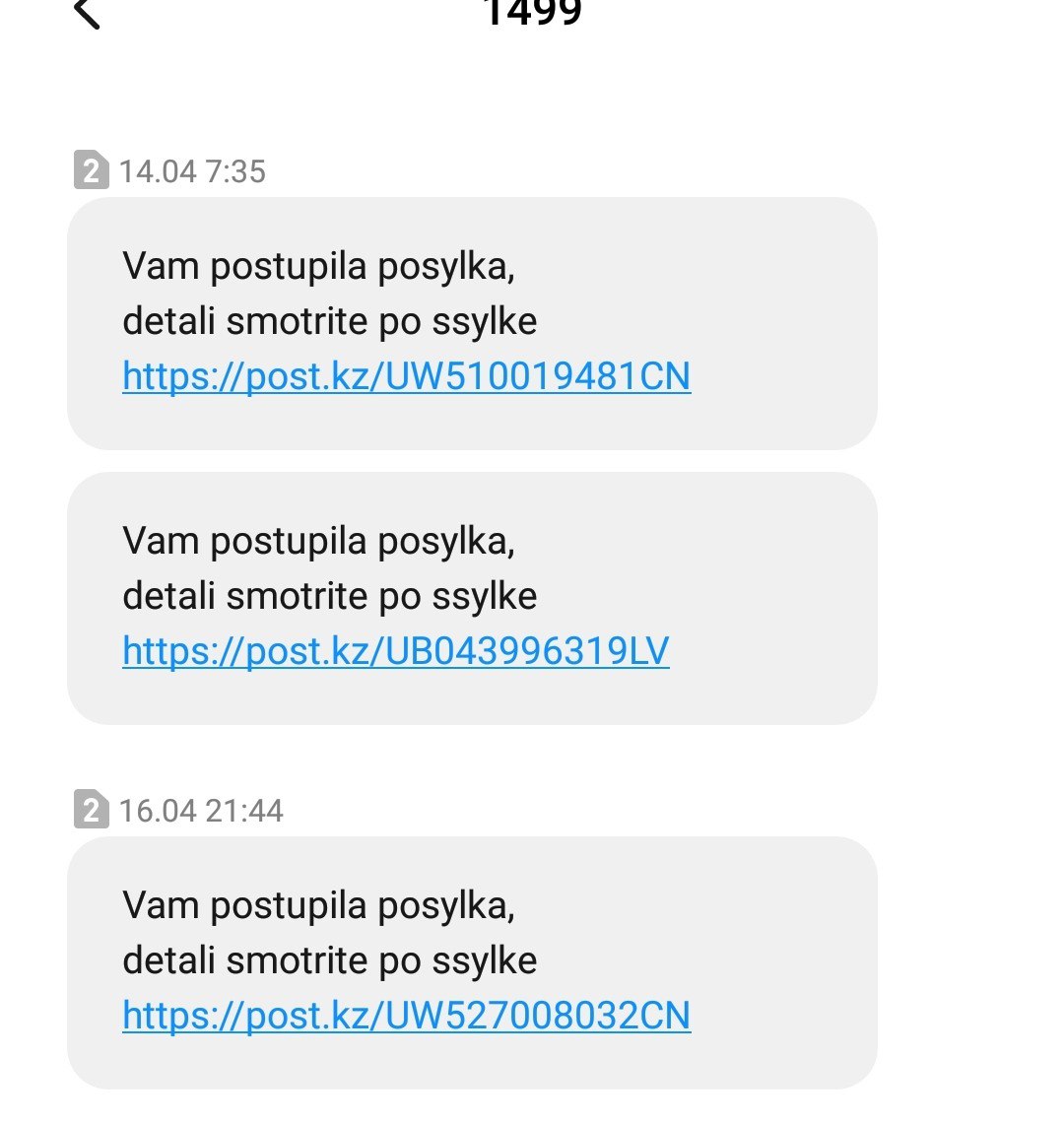Go back using the top-left arrow
Screen dimensions: 1064x1123
click(87, 12)
